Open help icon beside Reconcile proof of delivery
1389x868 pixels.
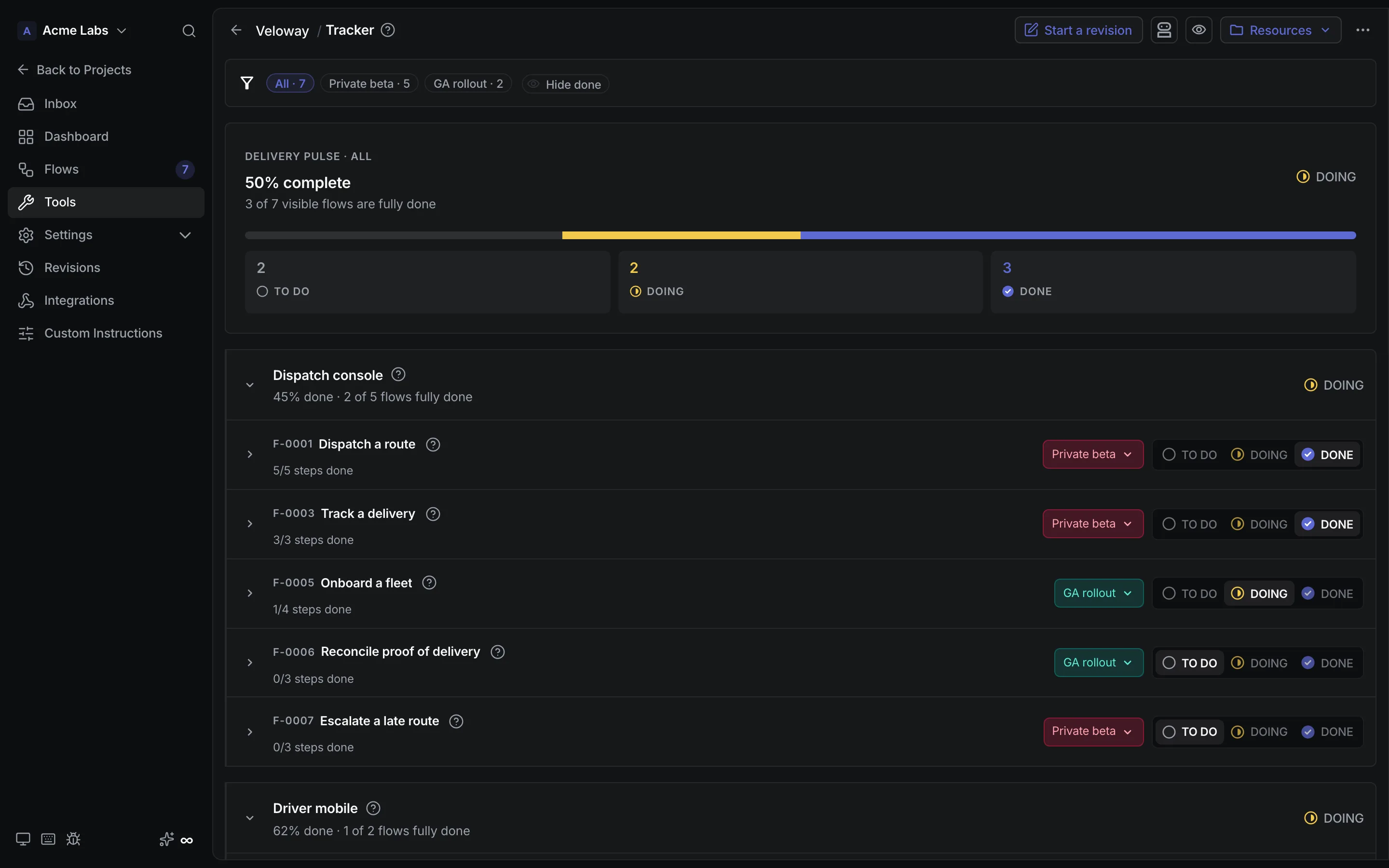point(498,651)
